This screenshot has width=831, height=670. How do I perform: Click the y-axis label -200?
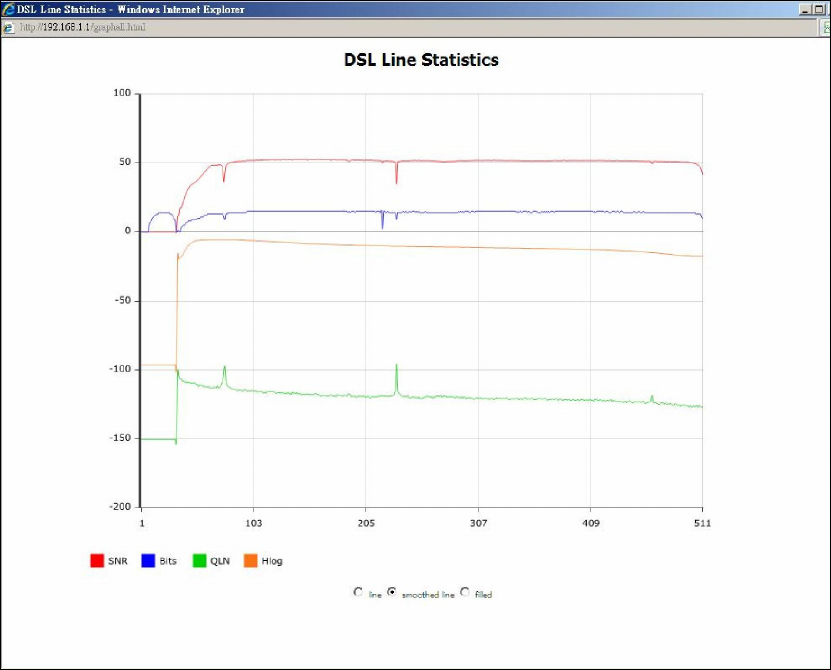(x=120, y=507)
